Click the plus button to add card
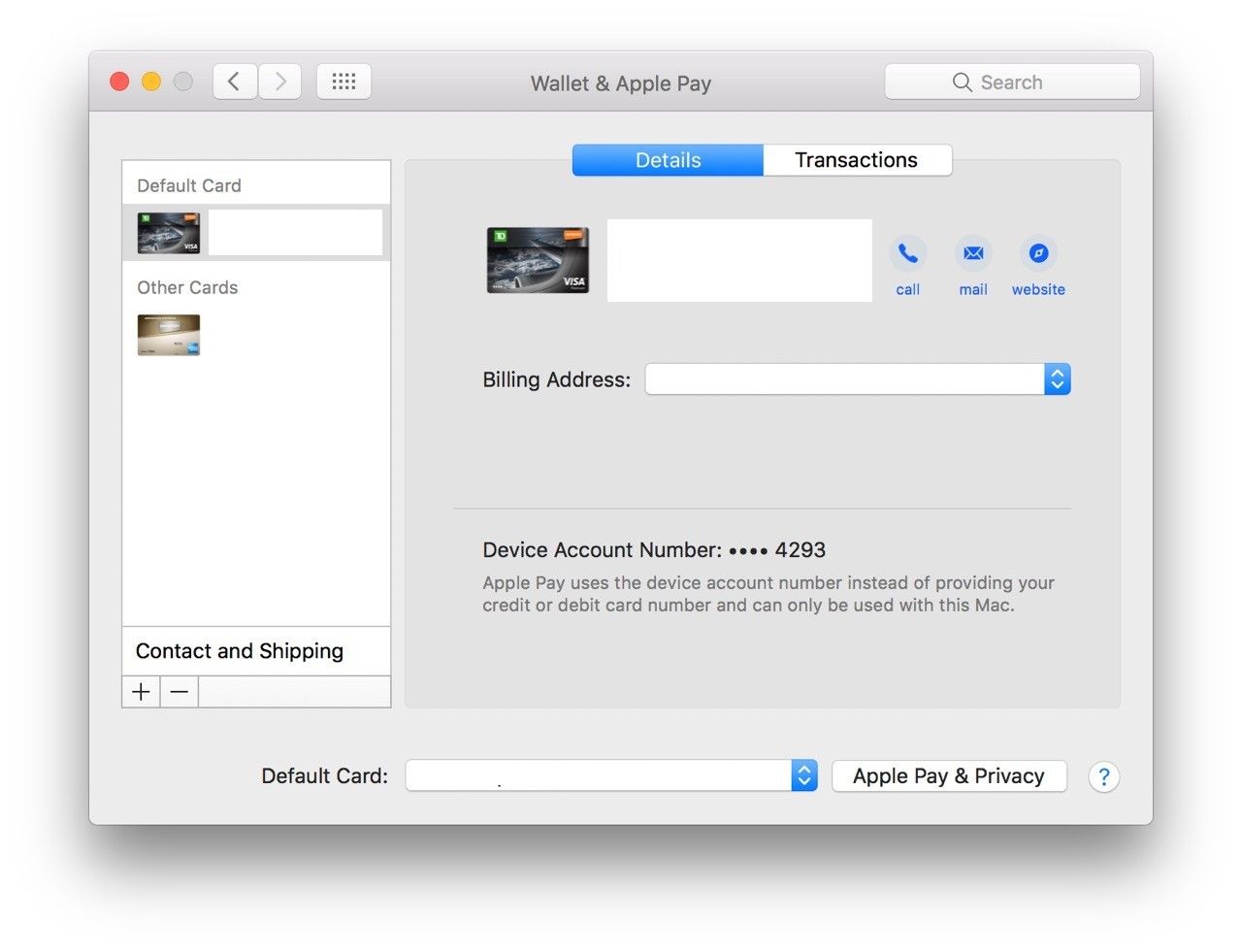The width and height of the screenshot is (1242, 952). click(142, 692)
